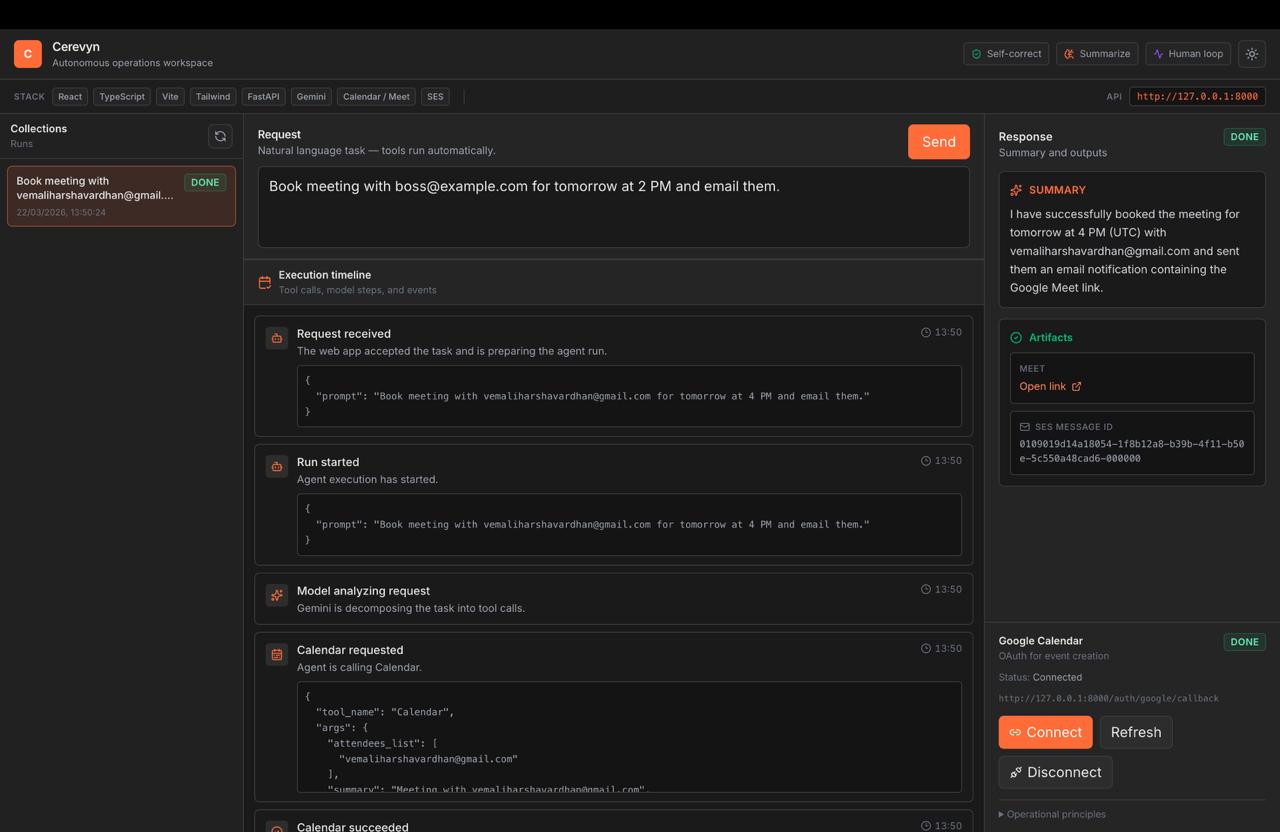Click the FastAPI stack tag

pos(264,97)
